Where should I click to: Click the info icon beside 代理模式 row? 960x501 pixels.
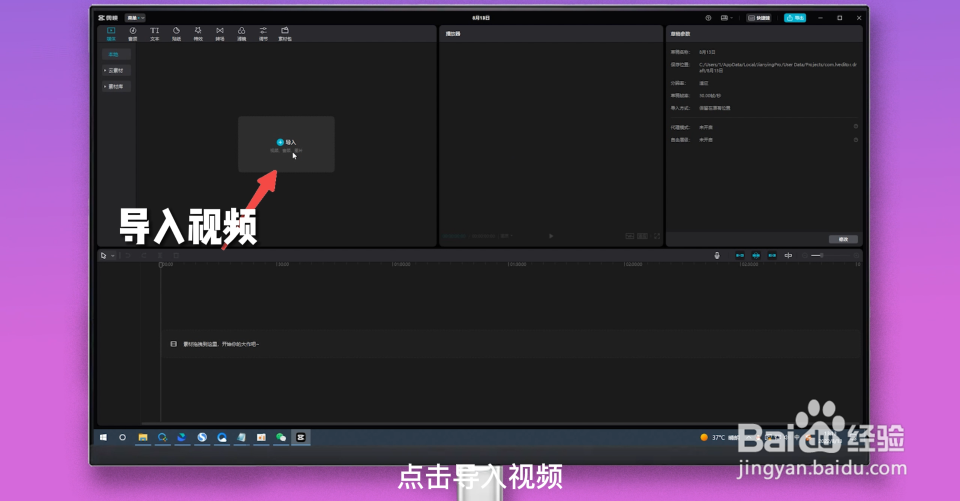tap(856, 127)
